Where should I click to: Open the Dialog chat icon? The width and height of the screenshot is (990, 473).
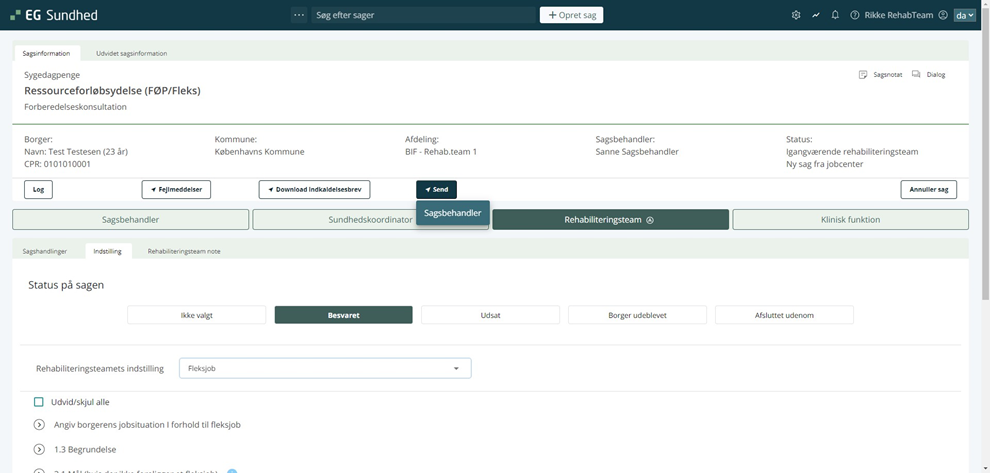(x=916, y=74)
